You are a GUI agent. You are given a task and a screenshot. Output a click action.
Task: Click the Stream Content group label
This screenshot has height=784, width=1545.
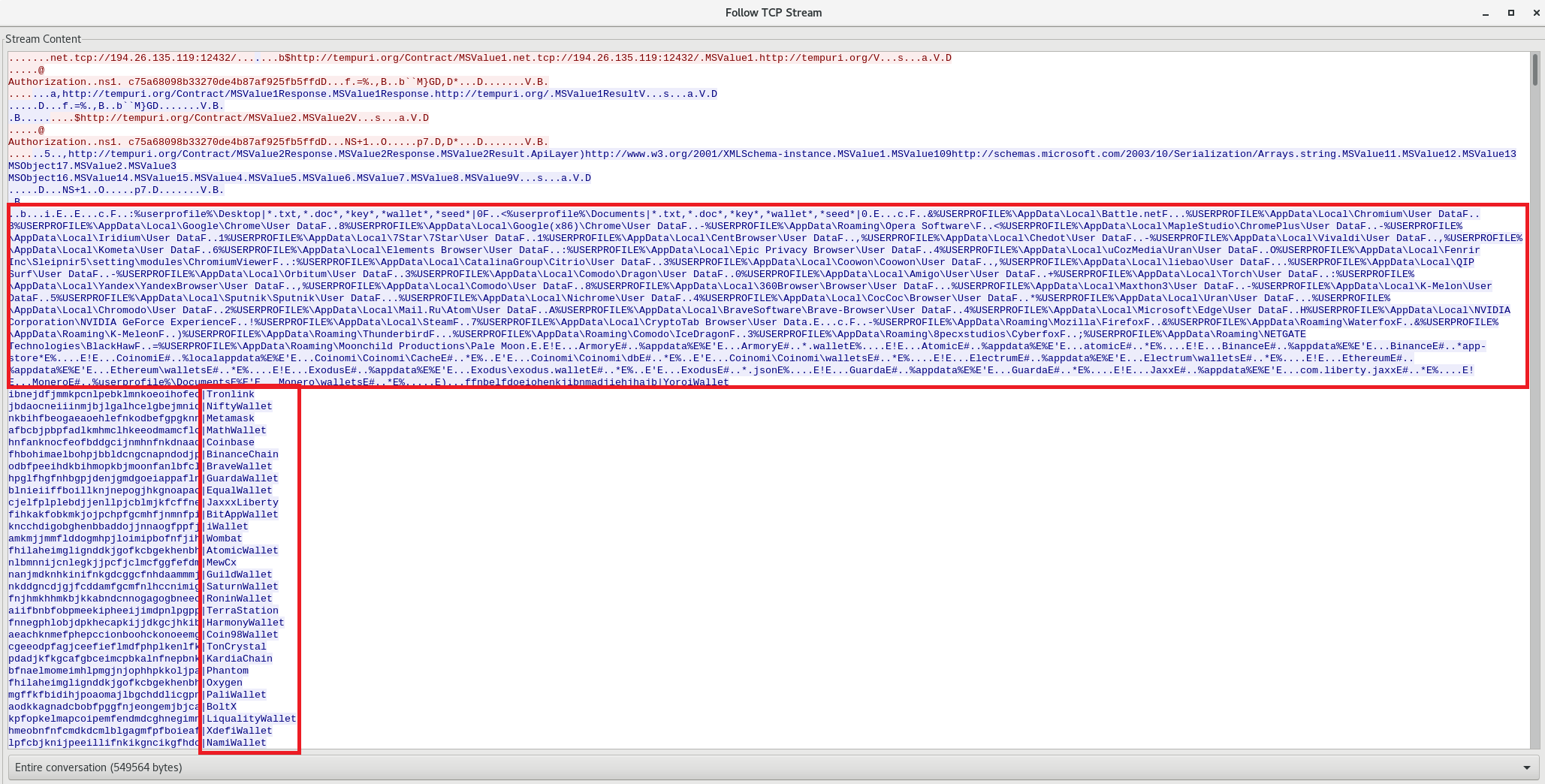43,39
